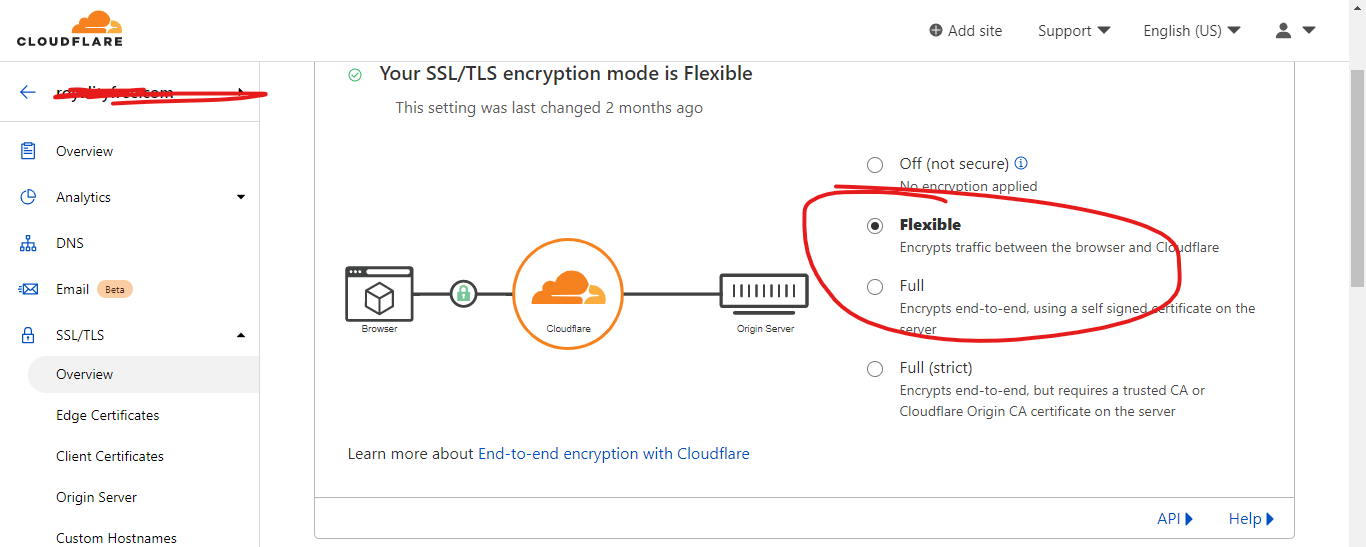The width and height of the screenshot is (1366, 547).
Task: Select the Full encryption mode radio button
Action: point(875,287)
